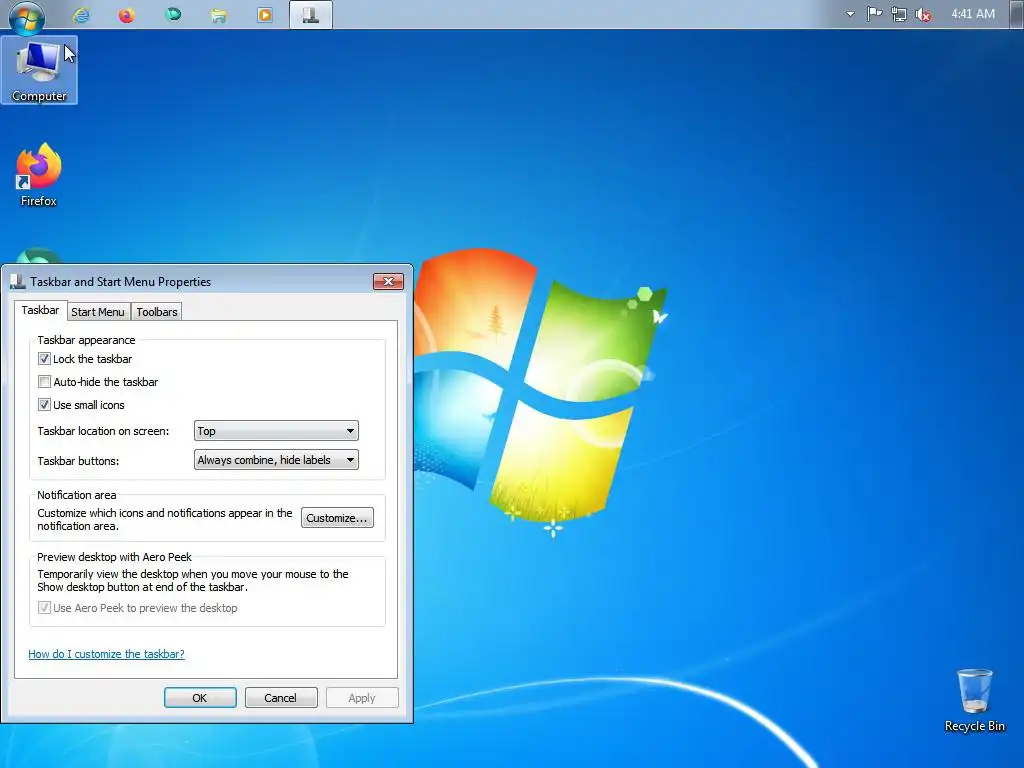Click Customize notification area button
Viewport: 1024px width, 768px height.
337,518
